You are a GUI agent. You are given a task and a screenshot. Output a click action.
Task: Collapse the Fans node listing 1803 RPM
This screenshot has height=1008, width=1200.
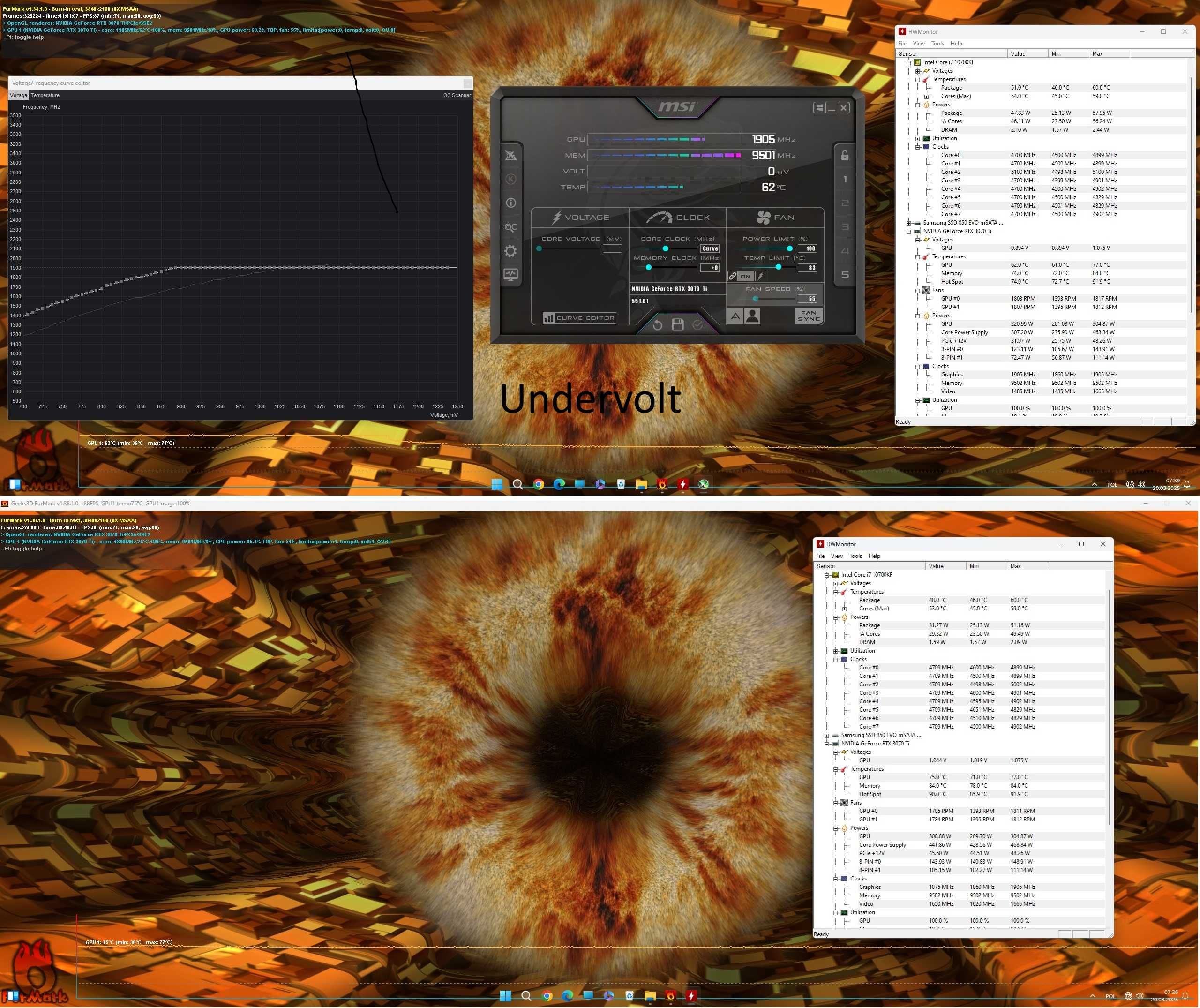918,290
